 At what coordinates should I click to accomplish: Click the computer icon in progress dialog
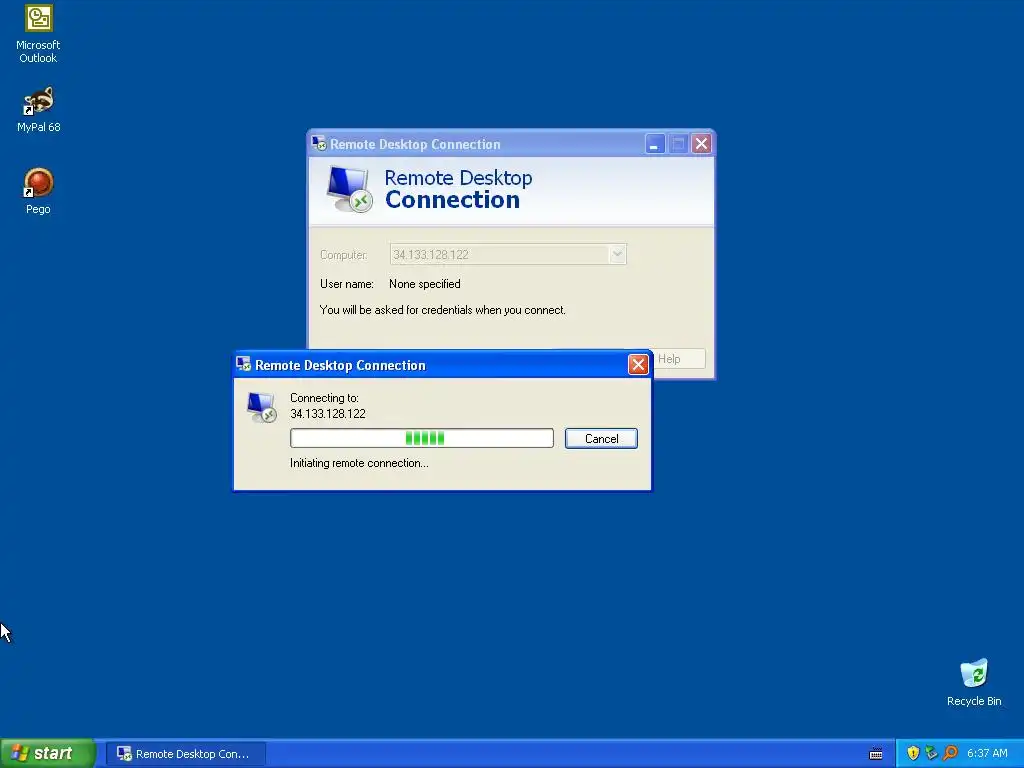[262, 408]
